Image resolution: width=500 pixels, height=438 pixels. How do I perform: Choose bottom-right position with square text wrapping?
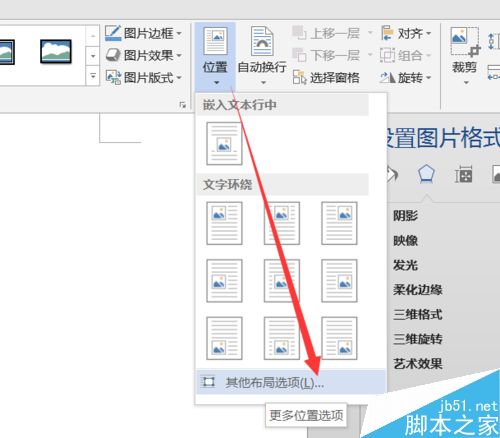coord(339,338)
